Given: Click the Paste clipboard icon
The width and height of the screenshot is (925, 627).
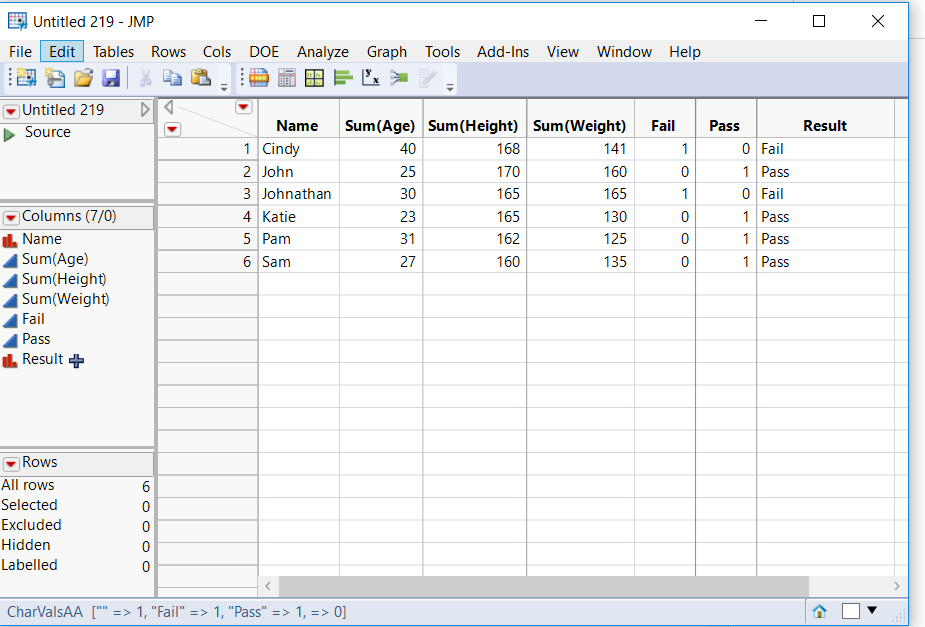Looking at the screenshot, I should pos(201,78).
